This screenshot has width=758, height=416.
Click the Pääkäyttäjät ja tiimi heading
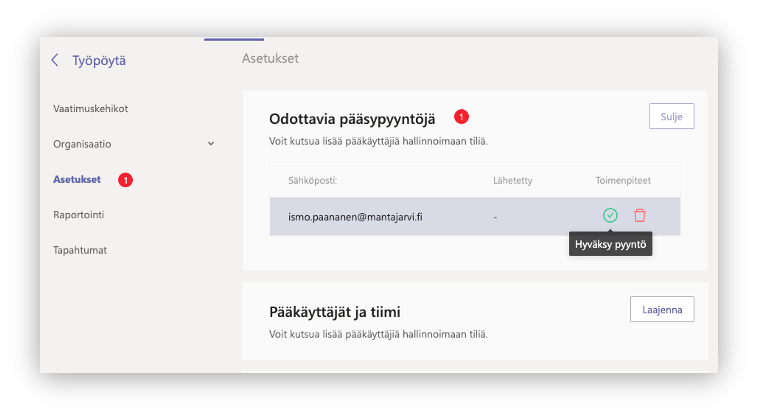(x=335, y=312)
